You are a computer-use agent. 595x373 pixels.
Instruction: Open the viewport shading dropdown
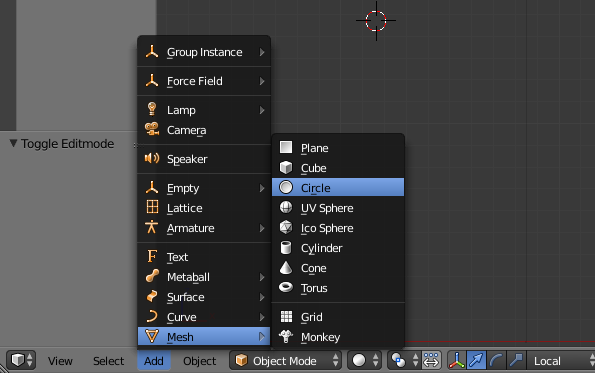pos(364,360)
